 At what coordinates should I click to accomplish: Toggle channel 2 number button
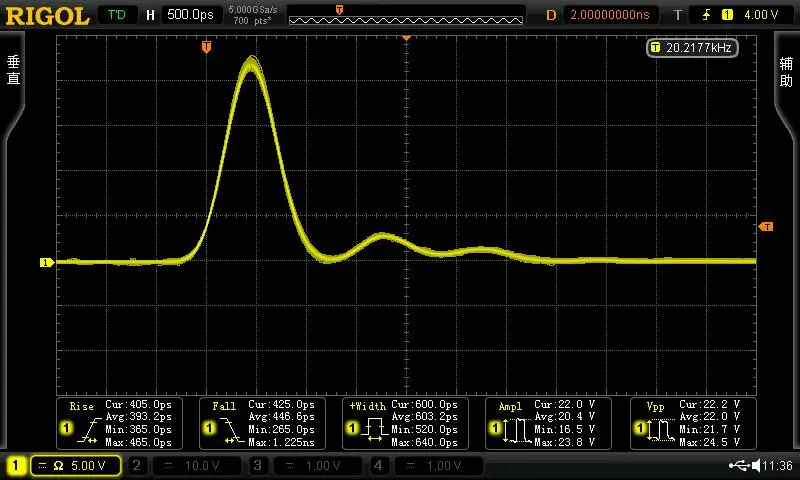pos(136,465)
